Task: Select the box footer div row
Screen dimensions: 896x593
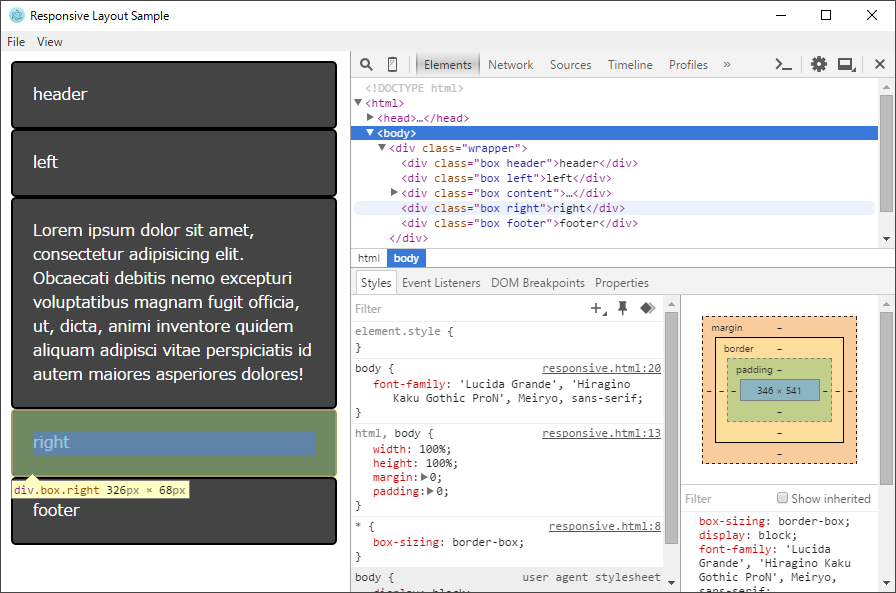Action: coord(519,223)
